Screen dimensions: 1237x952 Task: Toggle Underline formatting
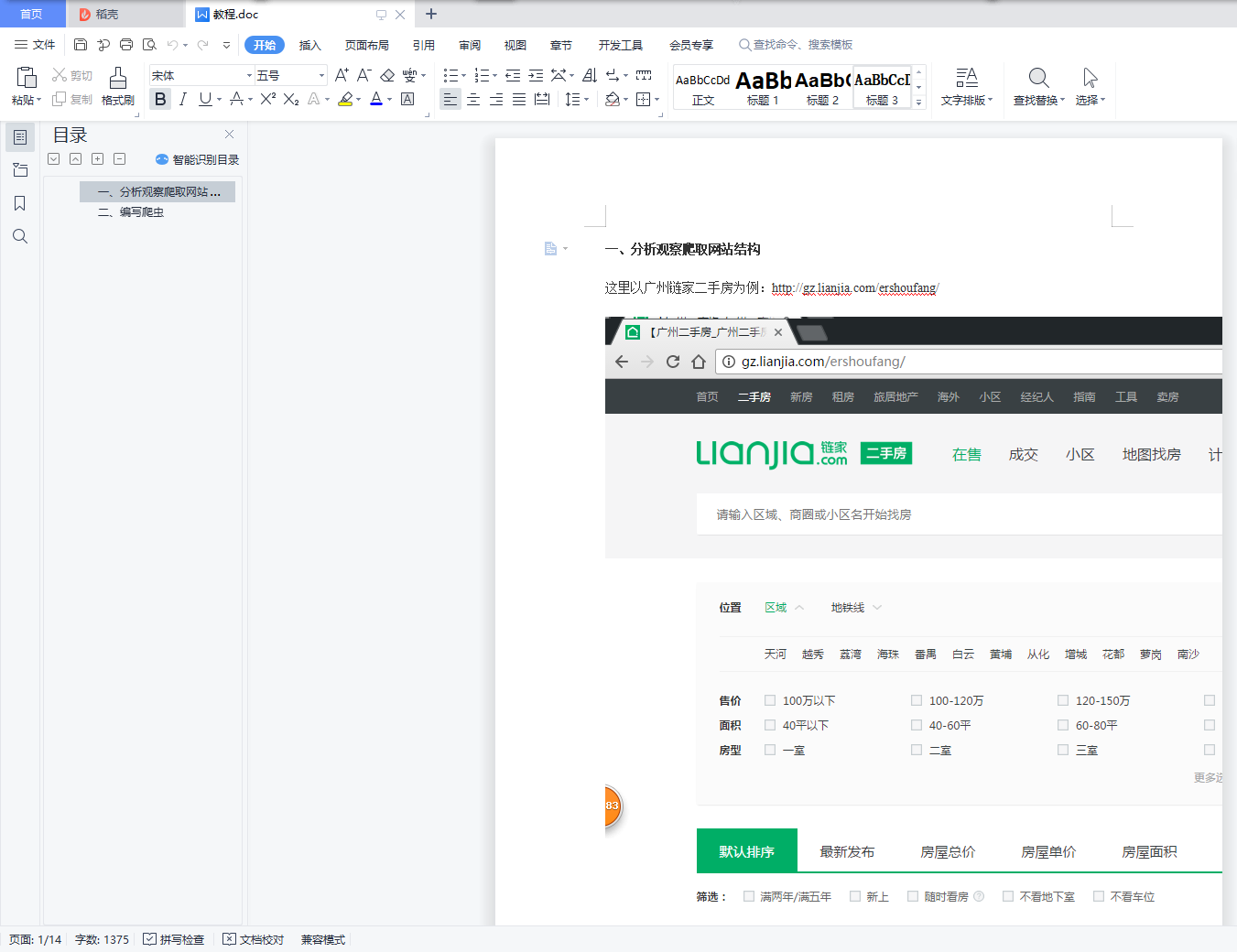pyautogui.click(x=205, y=99)
